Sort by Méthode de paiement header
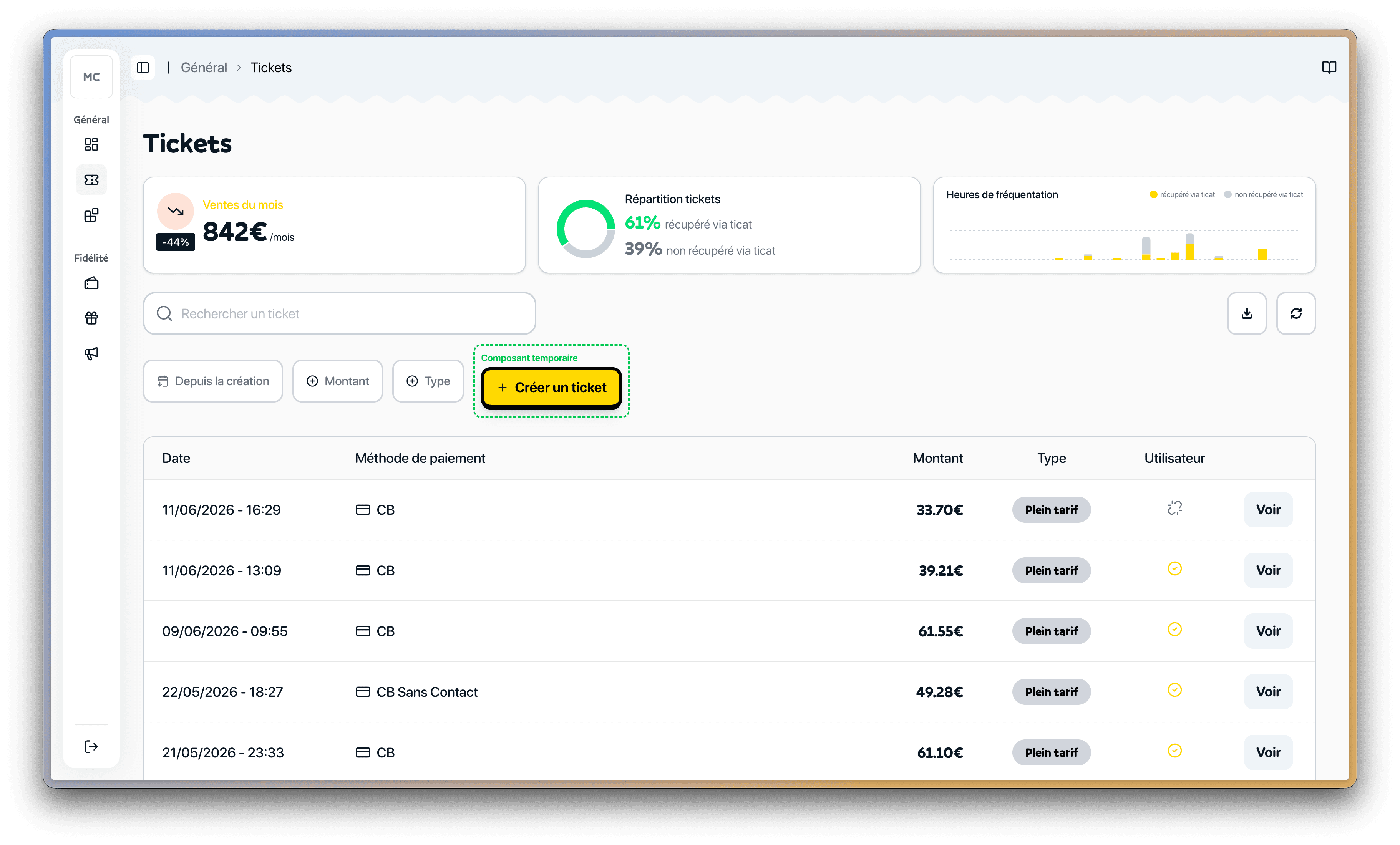Image resolution: width=1400 pixels, height=845 pixels. click(x=420, y=458)
